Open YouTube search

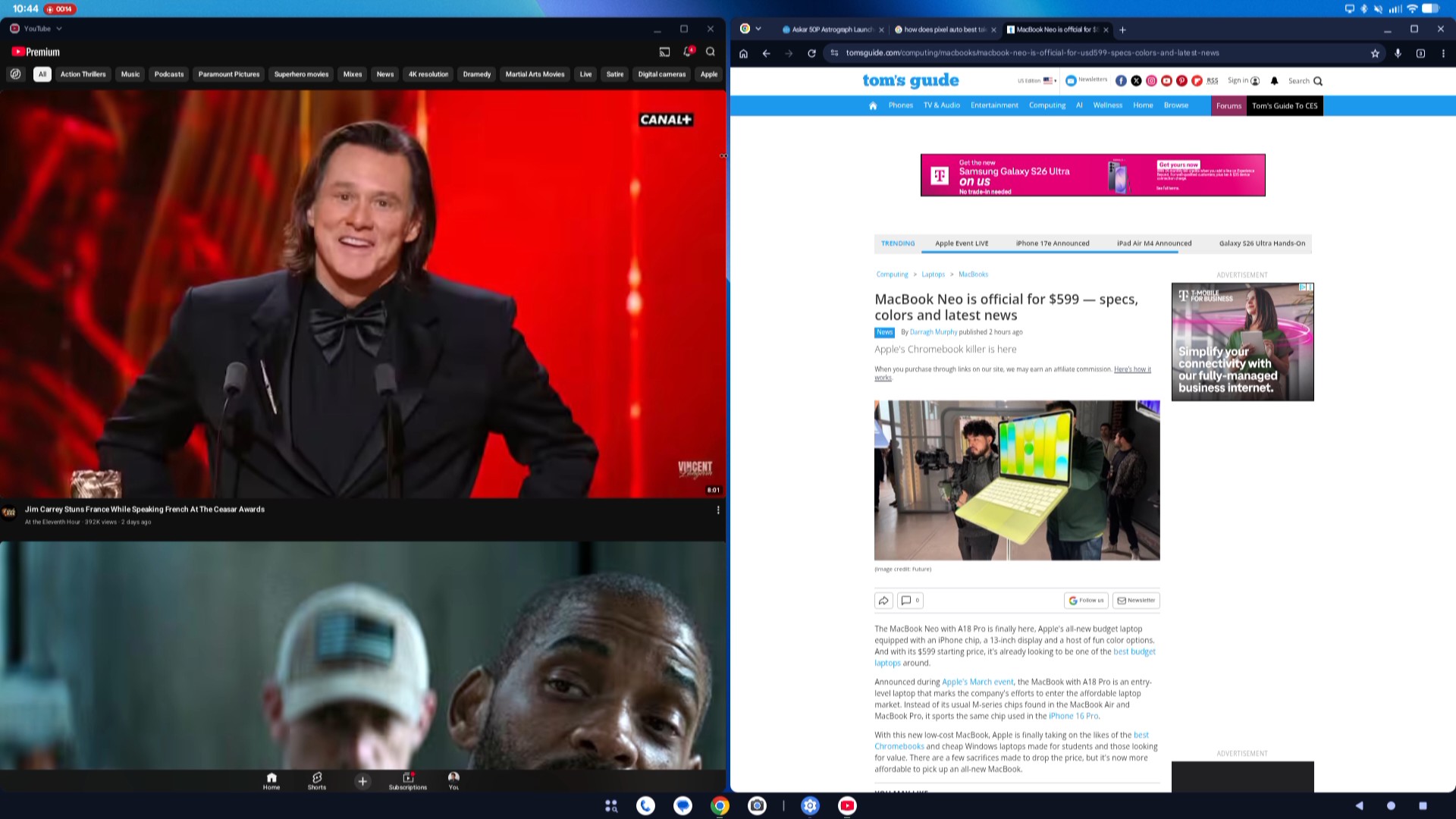pos(710,52)
